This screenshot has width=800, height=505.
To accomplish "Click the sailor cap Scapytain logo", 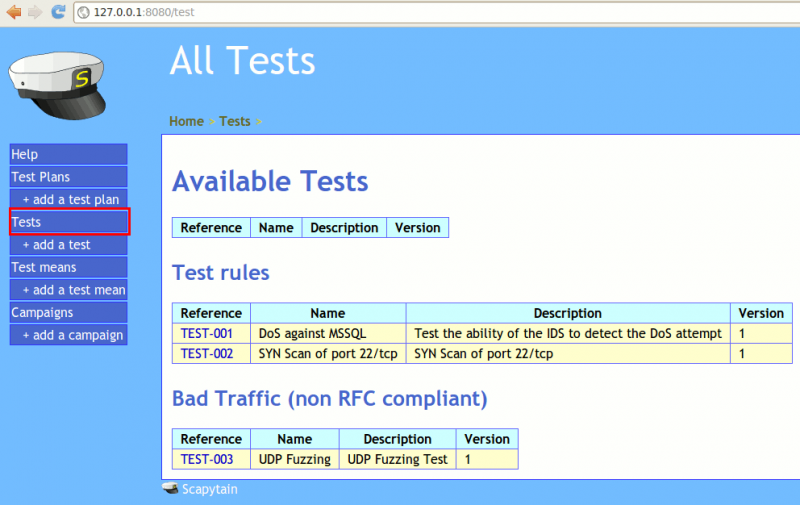I will point(57,85).
